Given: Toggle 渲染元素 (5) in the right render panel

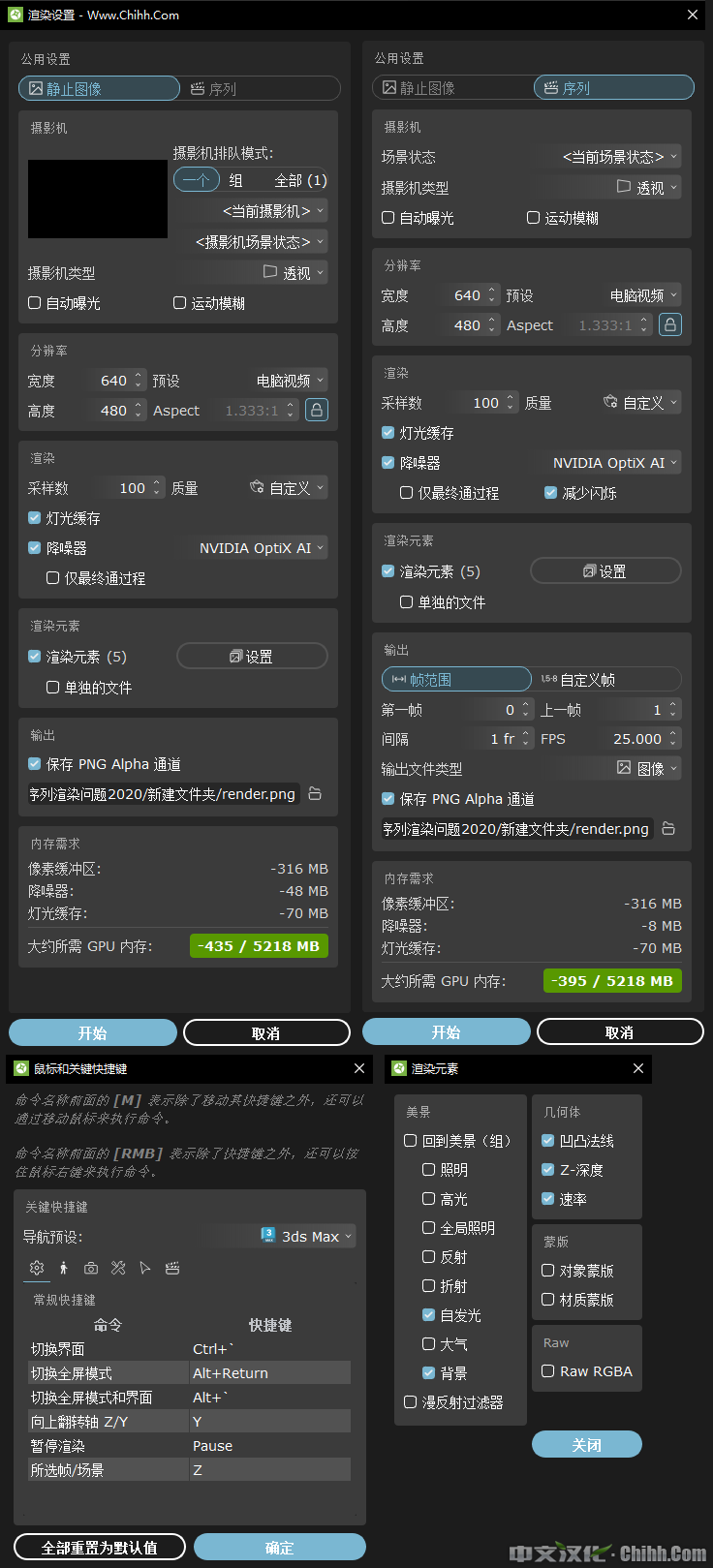Looking at the screenshot, I should 388,571.
